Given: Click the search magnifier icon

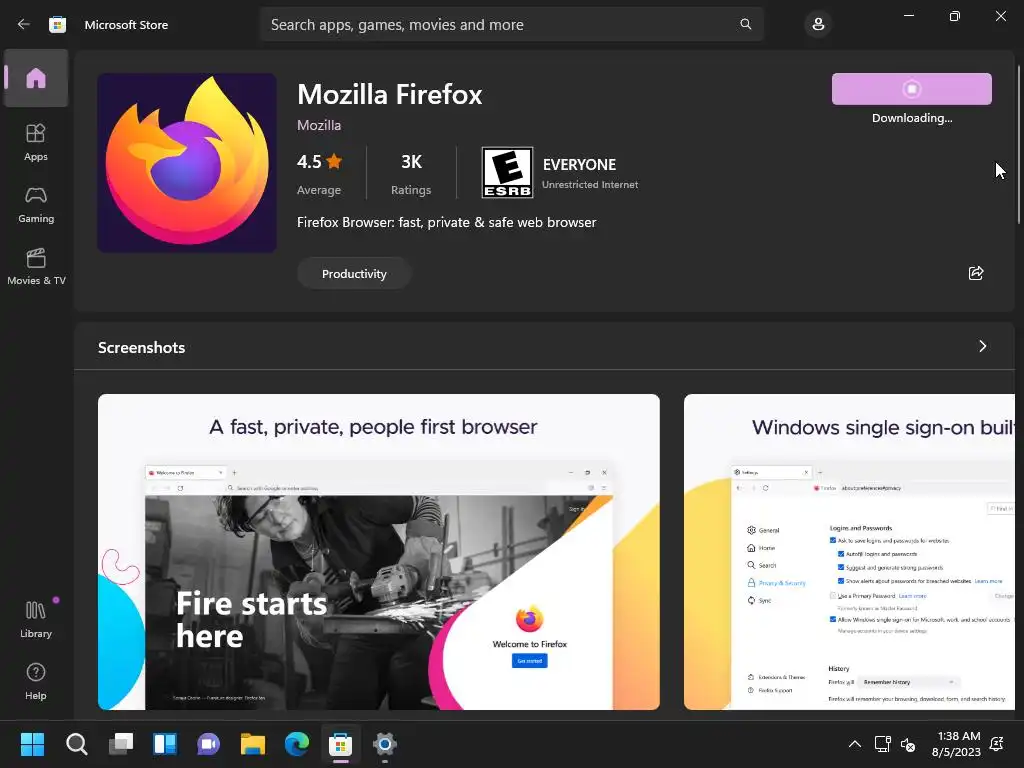Looking at the screenshot, I should coord(746,24).
